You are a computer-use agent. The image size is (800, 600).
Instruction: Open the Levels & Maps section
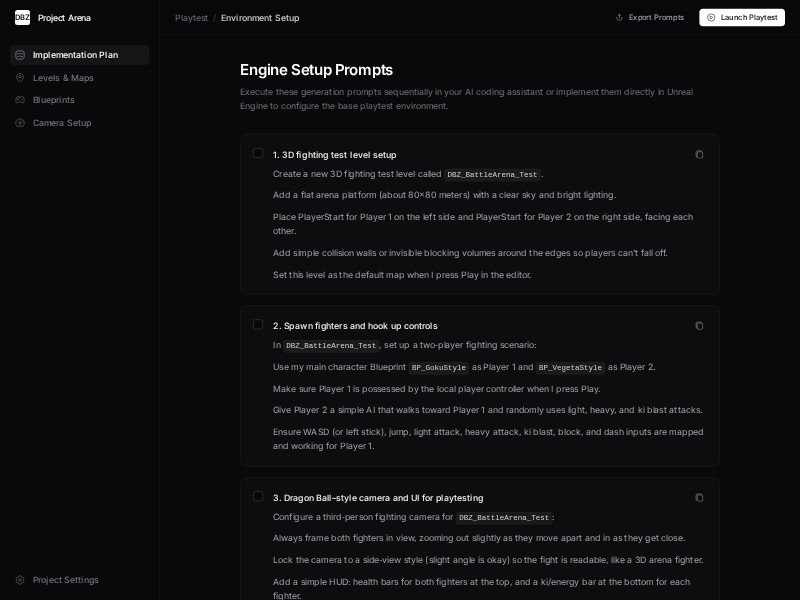click(63, 78)
